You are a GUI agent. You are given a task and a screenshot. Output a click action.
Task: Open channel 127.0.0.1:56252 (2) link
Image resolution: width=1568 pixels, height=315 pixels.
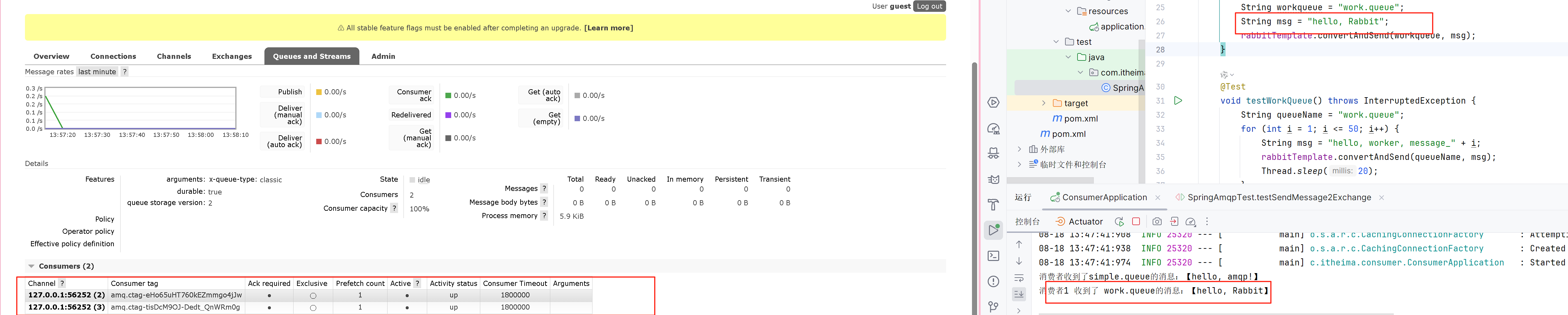point(67,295)
